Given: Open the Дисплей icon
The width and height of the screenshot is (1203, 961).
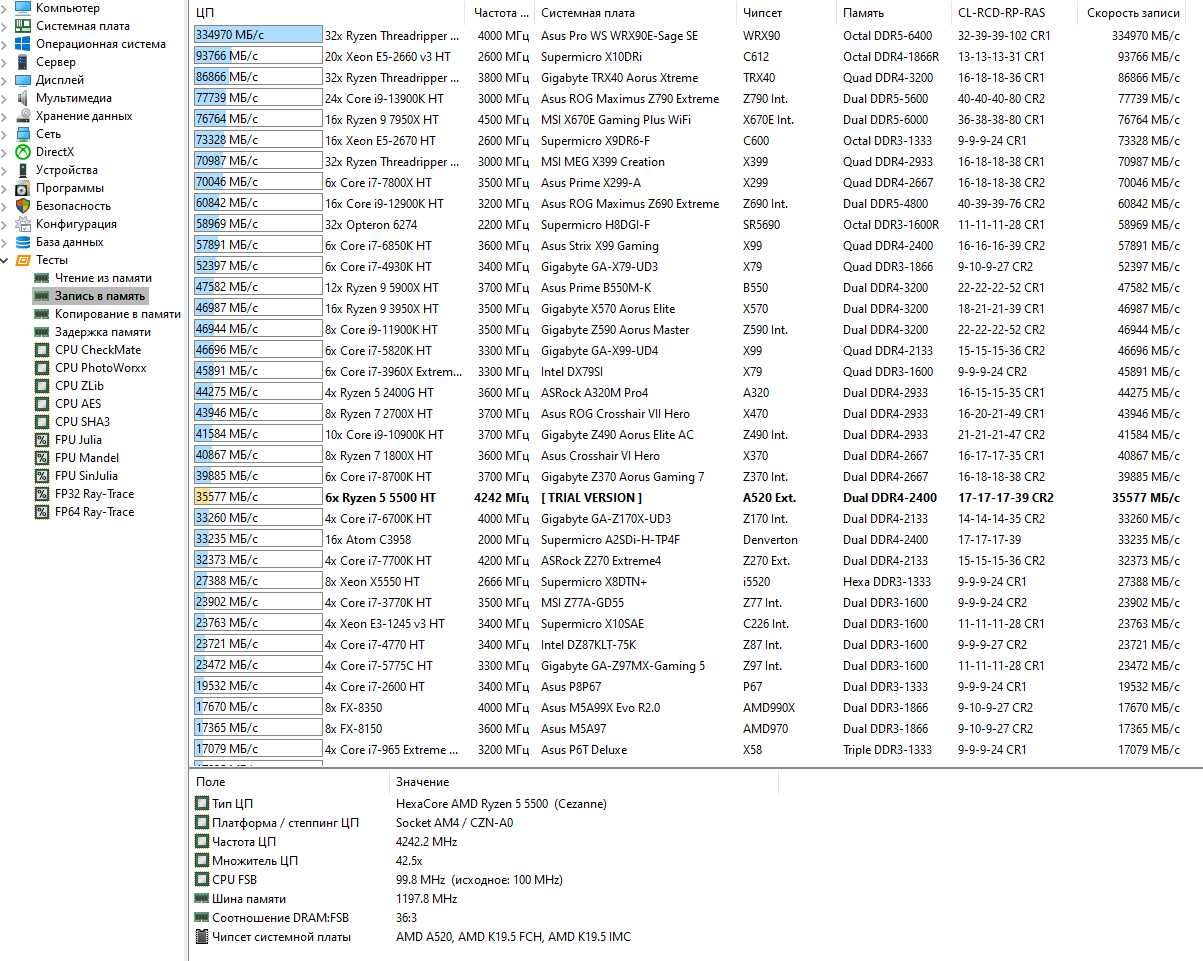Looking at the screenshot, I should pos(22,80).
